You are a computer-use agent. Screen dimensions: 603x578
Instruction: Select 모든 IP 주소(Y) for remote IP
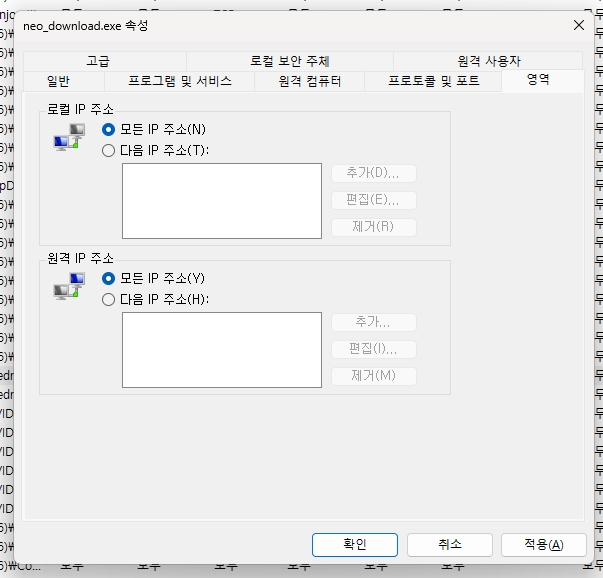(x=109, y=278)
